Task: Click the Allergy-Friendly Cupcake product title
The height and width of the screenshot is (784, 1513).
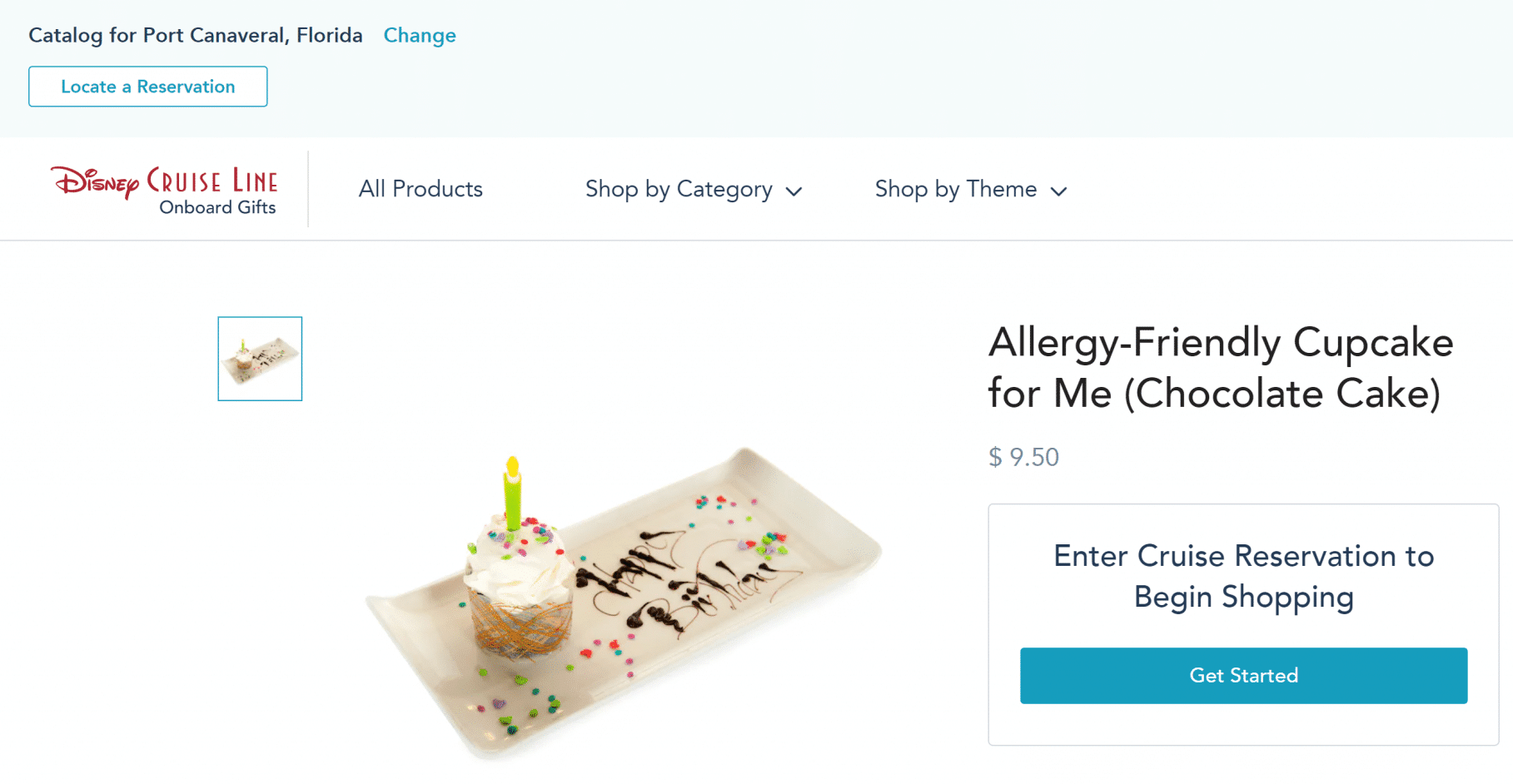Action: [1220, 367]
